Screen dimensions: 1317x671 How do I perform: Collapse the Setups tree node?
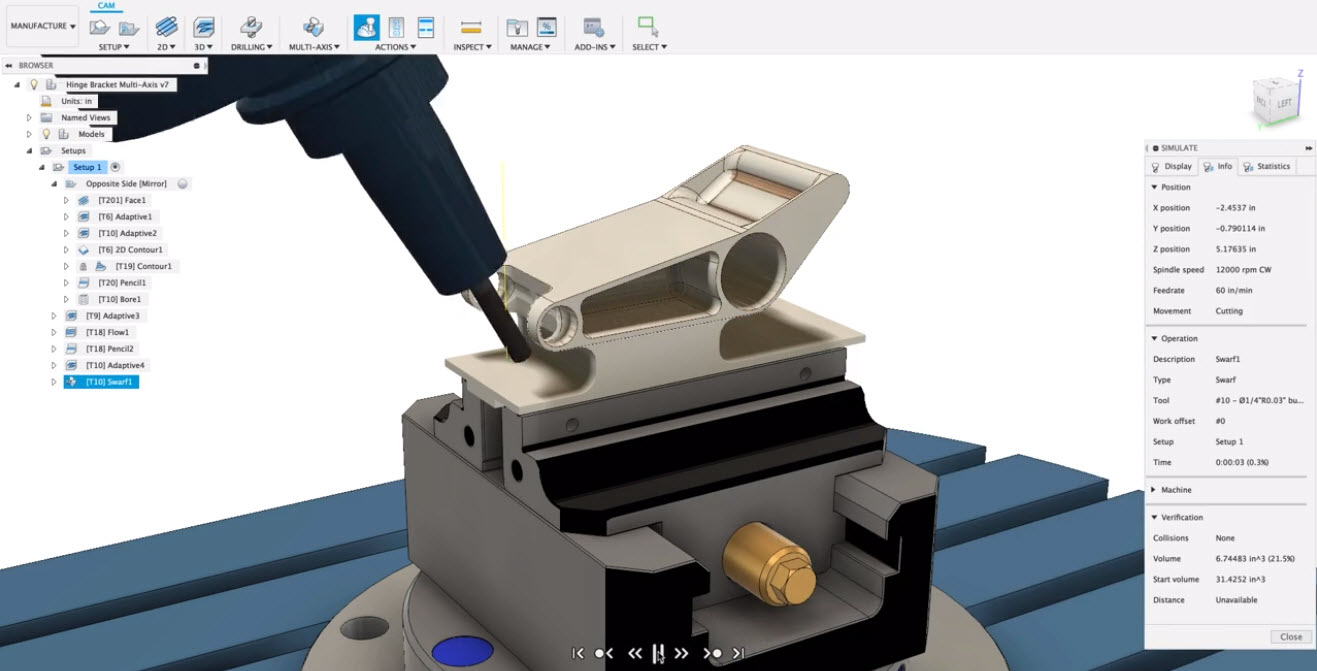[29, 151]
